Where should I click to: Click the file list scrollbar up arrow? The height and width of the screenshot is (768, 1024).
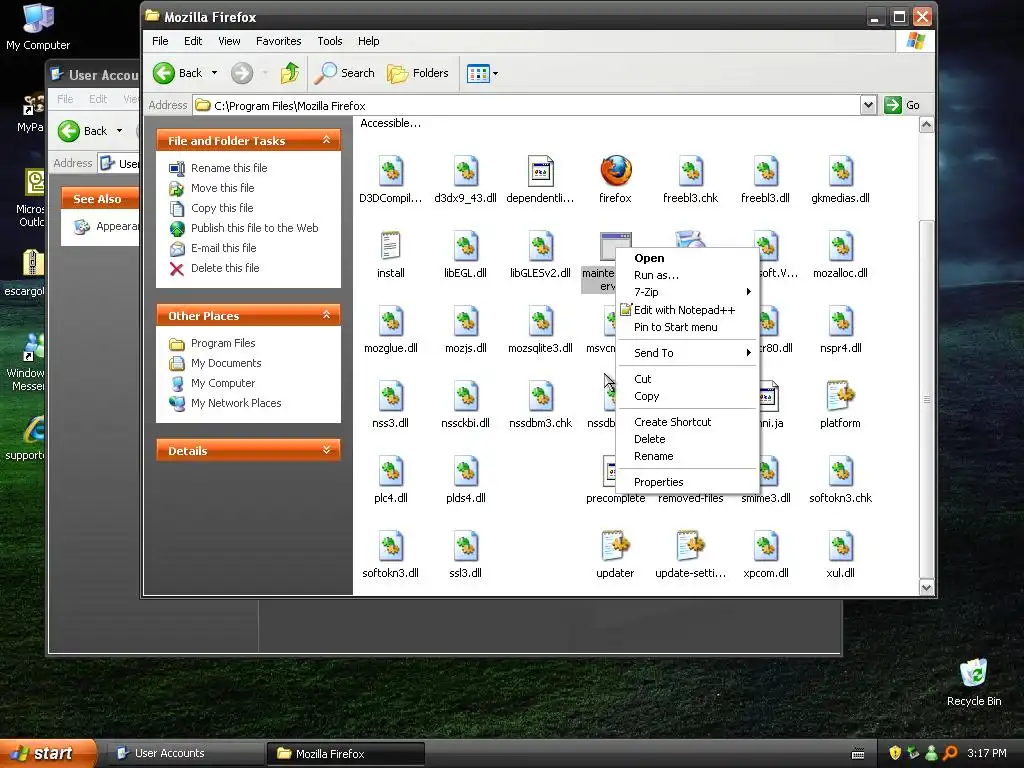point(926,125)
